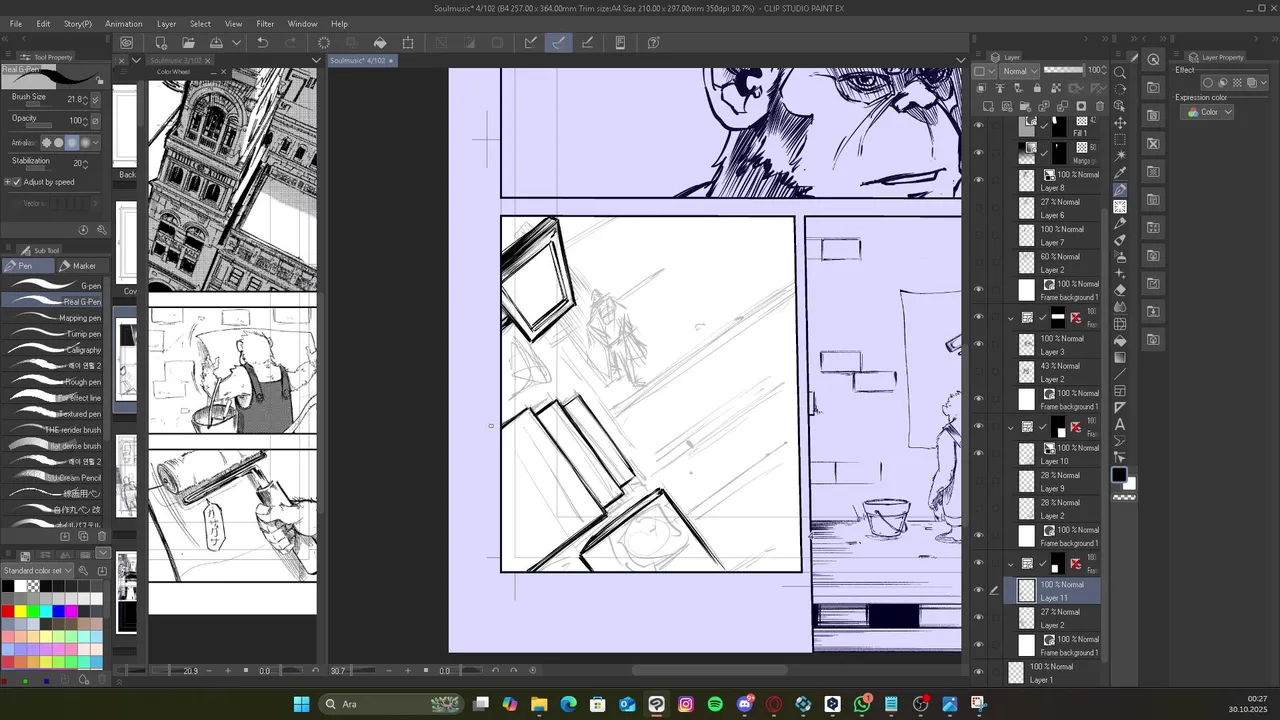Click the Fill bucket icon in command bar
Viewport: 1280px width, 720px height.
(x=380, y=42)
